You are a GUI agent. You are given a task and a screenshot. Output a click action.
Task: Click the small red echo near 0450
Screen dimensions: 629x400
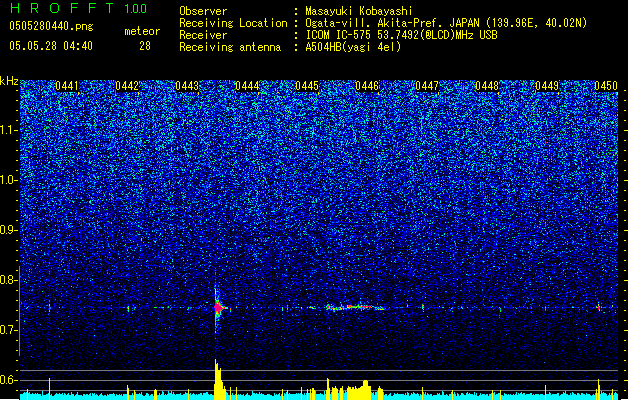point(599,308)
